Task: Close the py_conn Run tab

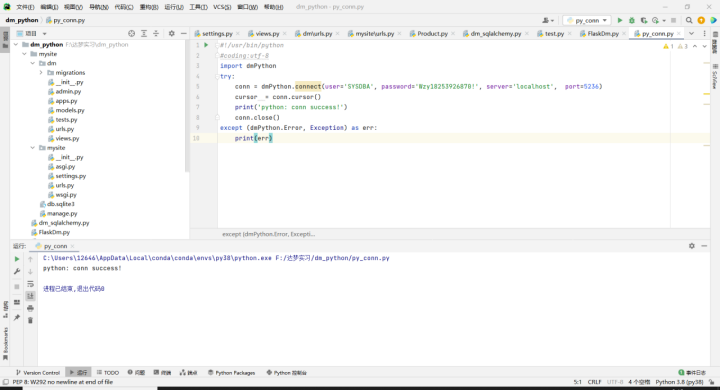Action: 73,246
